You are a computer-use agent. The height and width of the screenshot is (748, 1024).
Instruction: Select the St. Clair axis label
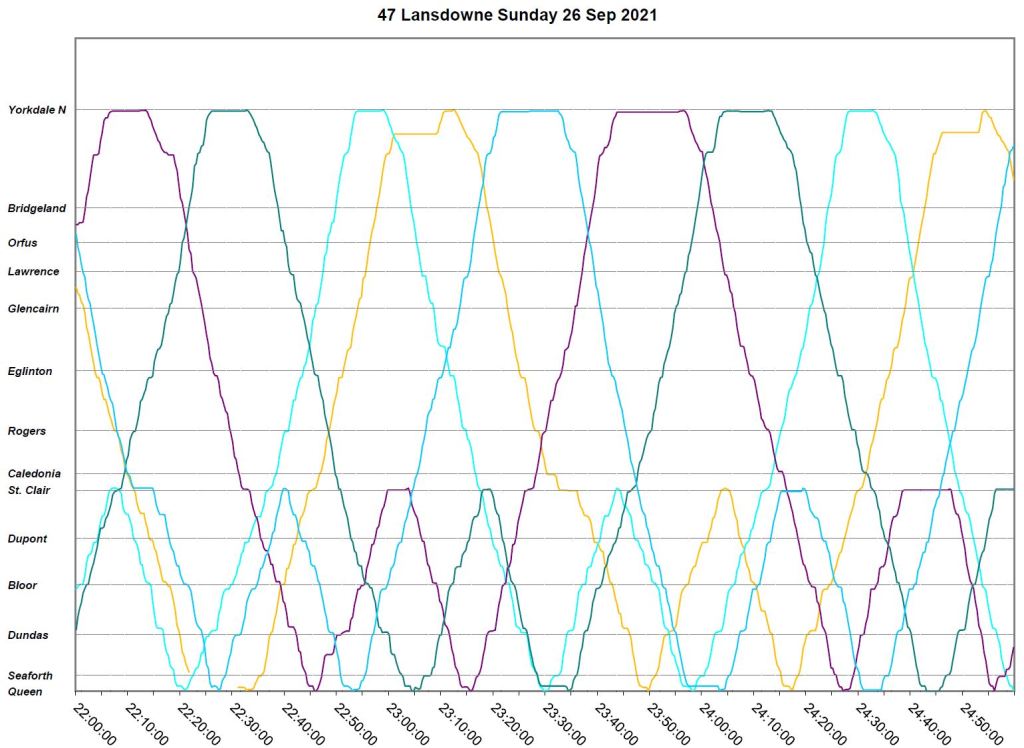coord(29,490)
